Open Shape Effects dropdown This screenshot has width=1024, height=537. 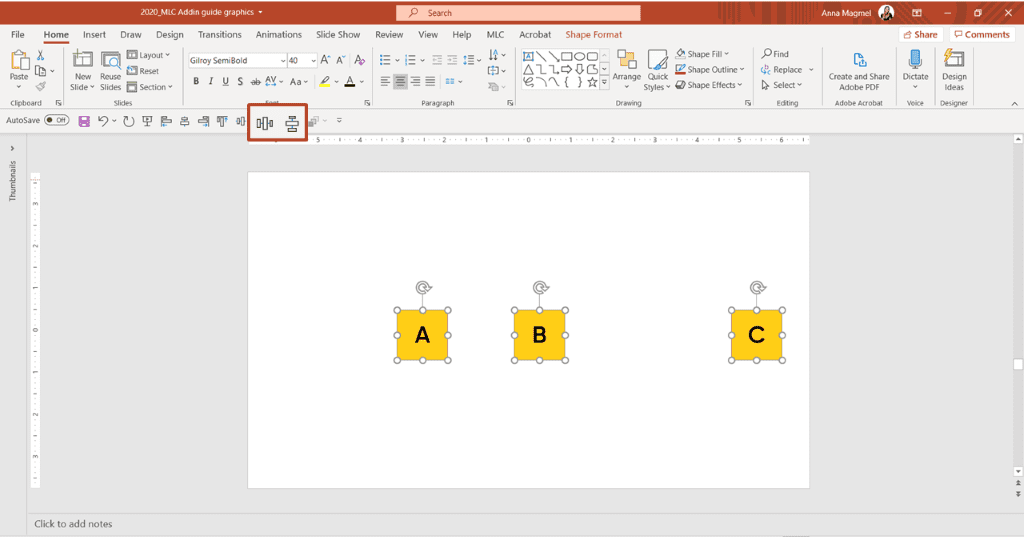click(x=709, y=85)
